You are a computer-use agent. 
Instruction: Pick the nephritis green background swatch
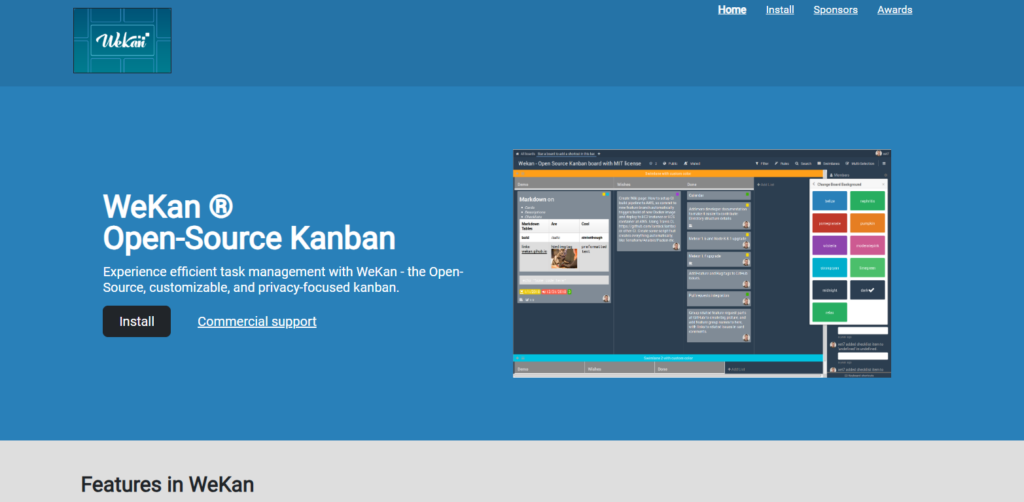867,201
